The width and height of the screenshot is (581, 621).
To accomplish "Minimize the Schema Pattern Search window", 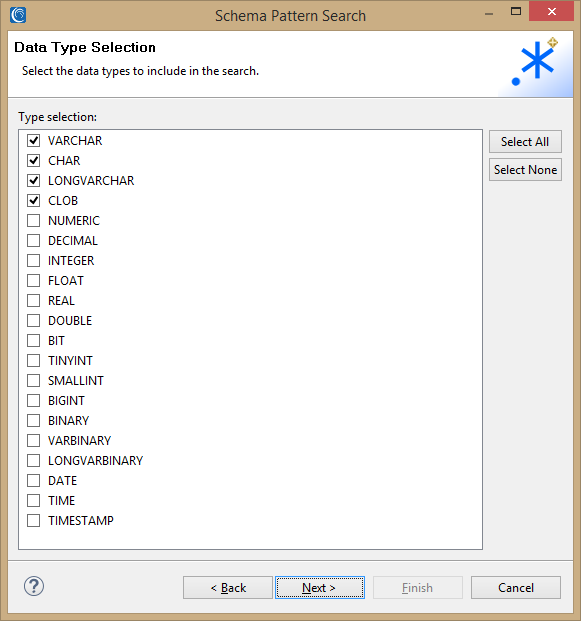I will click(x=489, y=13).
